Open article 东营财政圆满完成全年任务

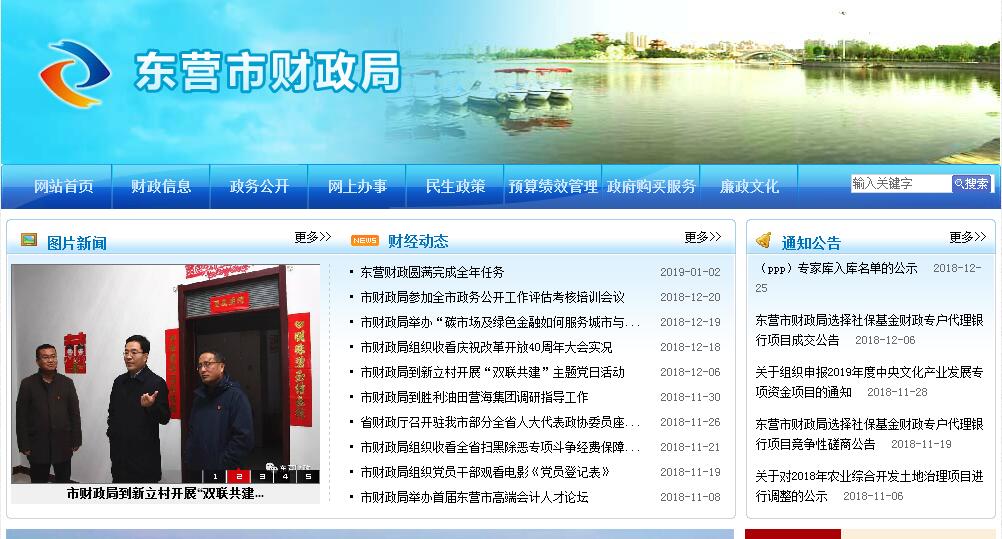point(432,272)
